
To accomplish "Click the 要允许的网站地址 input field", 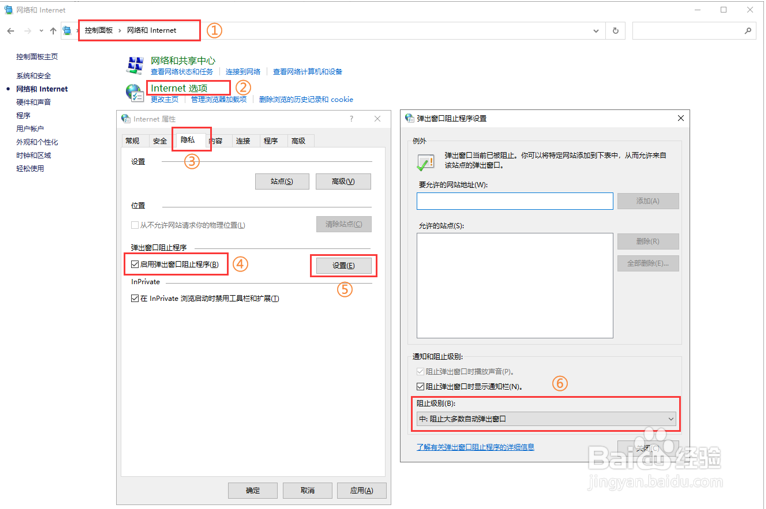I will pyautogui.click(x=515, y=201).
